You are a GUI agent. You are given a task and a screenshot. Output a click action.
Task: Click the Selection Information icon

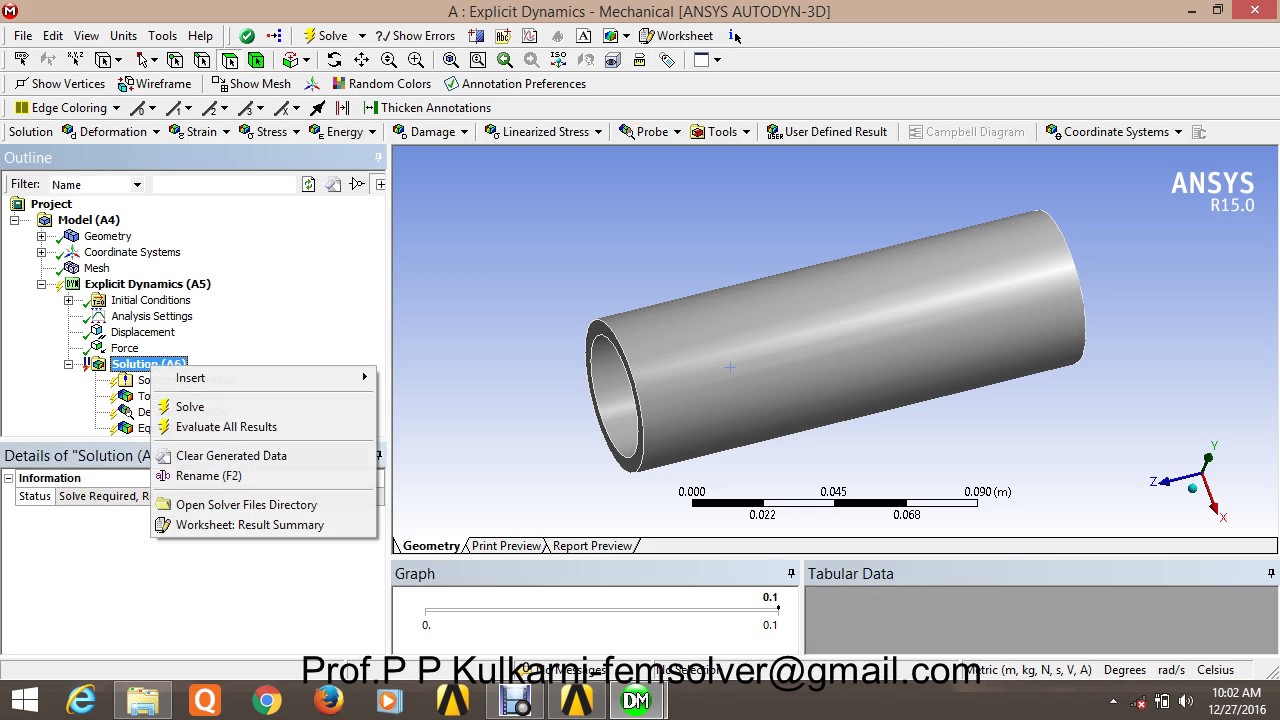click(x=734, y=36)
